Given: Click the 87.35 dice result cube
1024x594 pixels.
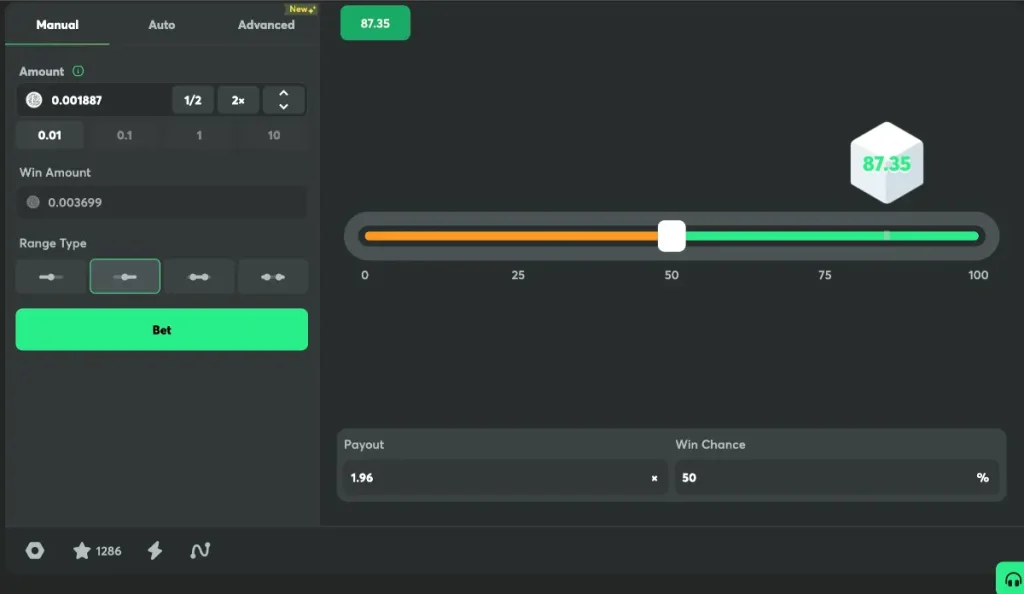Looking at the screenshot, I should 886,164.
